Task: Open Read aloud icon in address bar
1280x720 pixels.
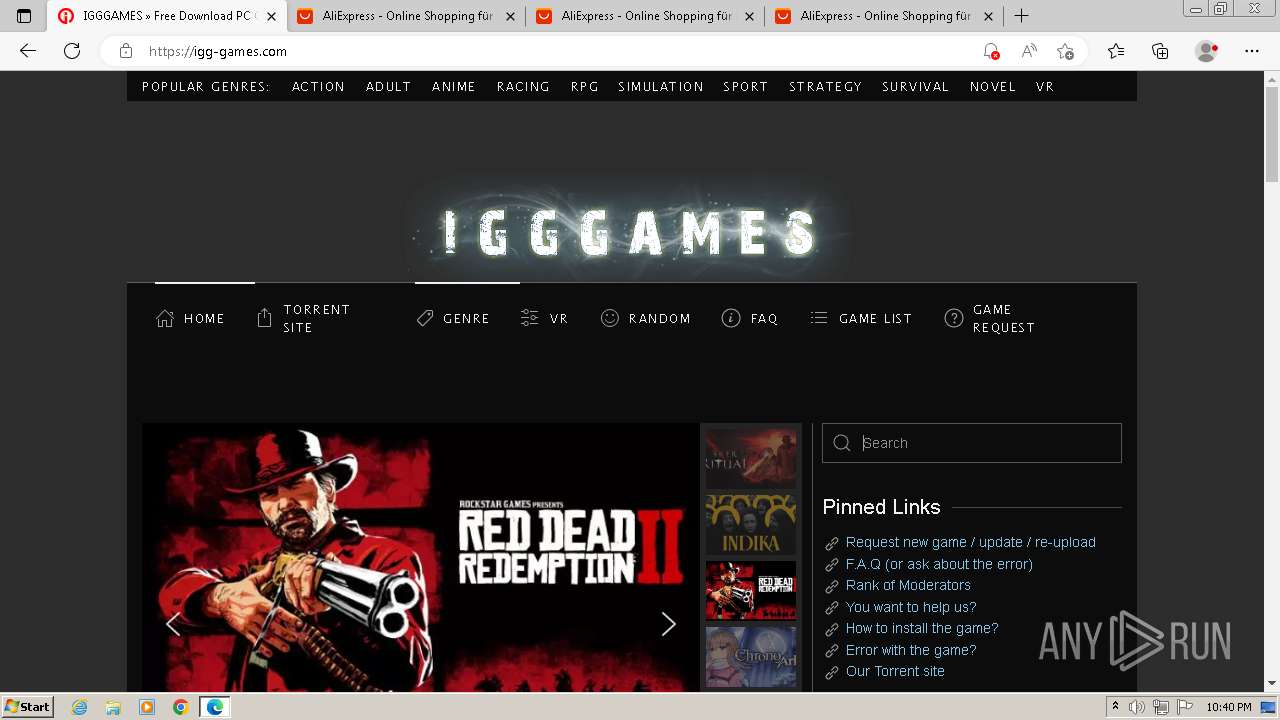Action: [1028, 51]
